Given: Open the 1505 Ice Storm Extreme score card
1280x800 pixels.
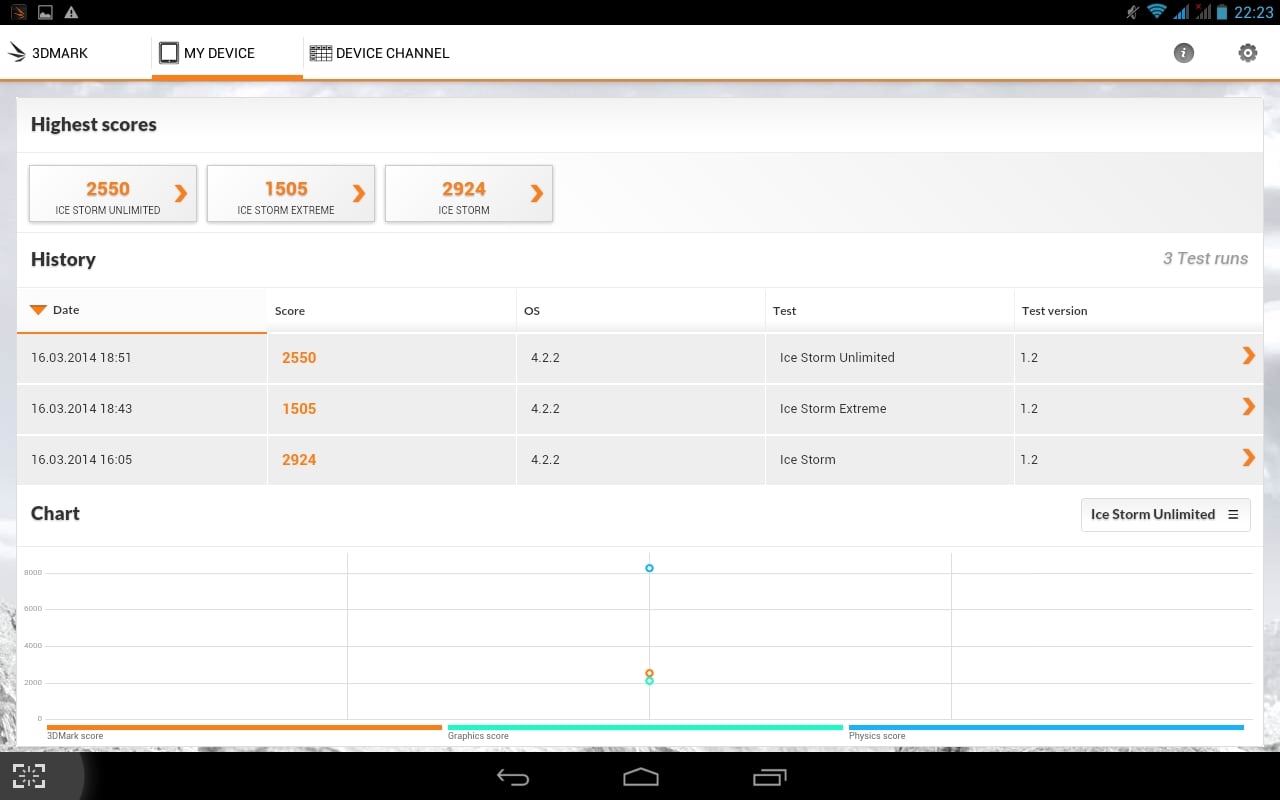Looking at the screenshot, I should (x=291, y=194).
